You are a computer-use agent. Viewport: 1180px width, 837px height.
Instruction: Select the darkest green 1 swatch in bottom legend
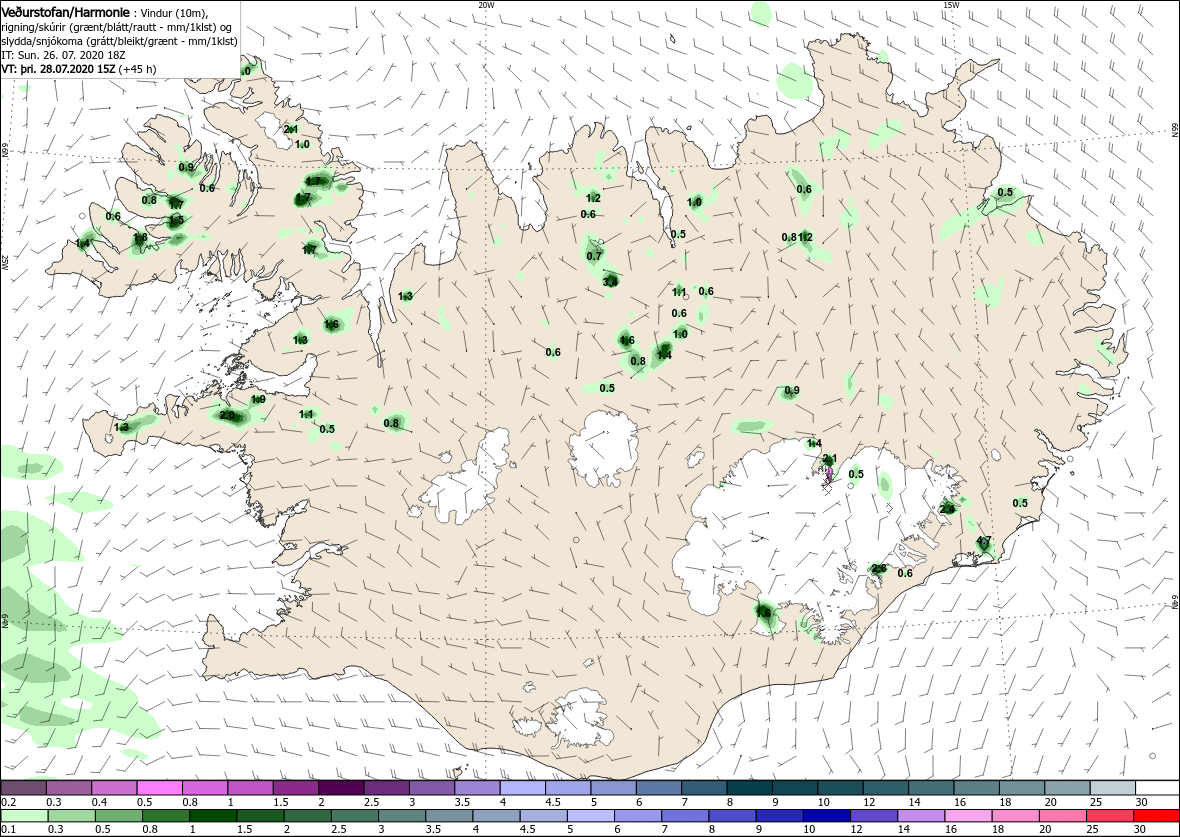pos(212,816)
